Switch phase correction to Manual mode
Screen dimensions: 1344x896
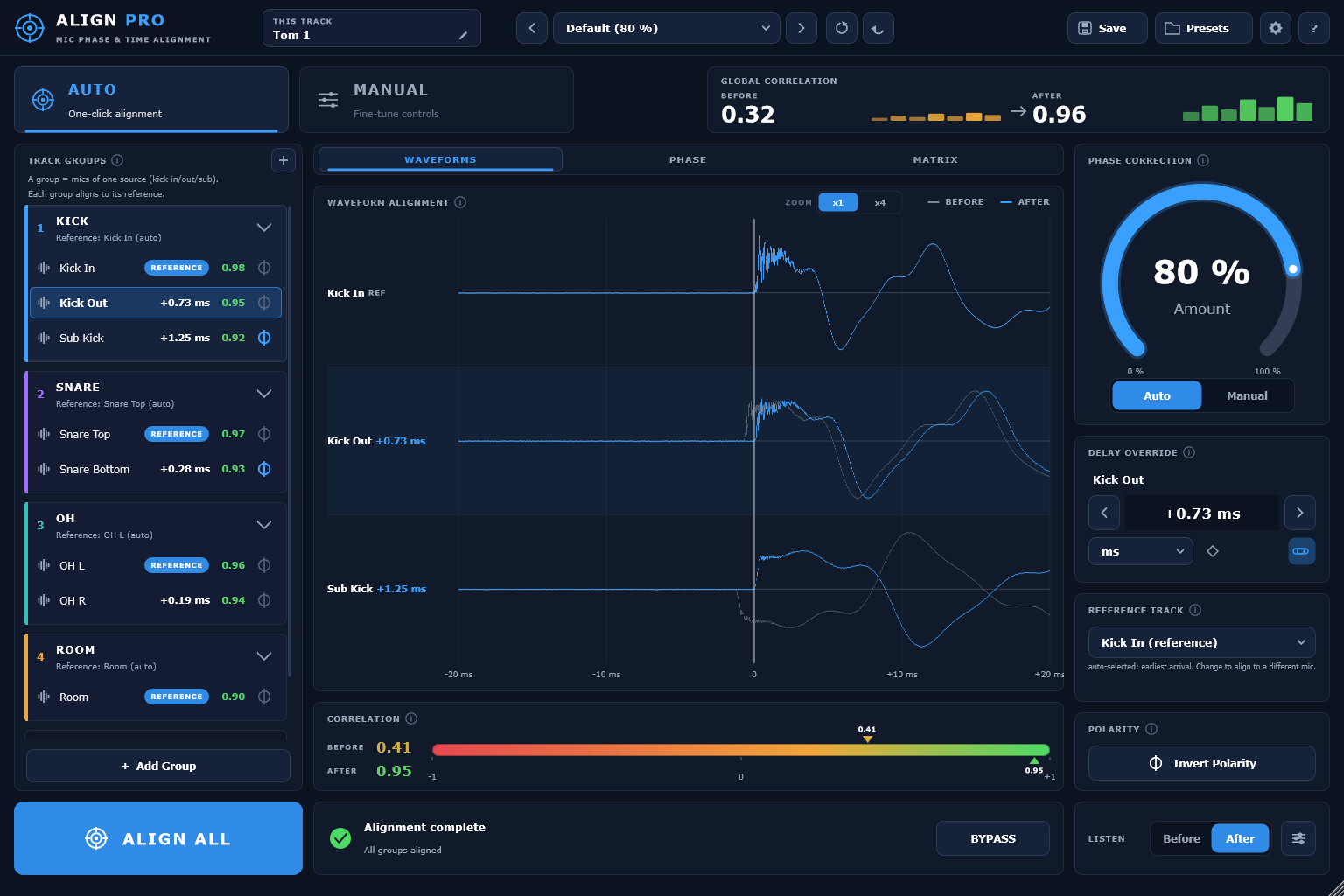(1247, 395)
